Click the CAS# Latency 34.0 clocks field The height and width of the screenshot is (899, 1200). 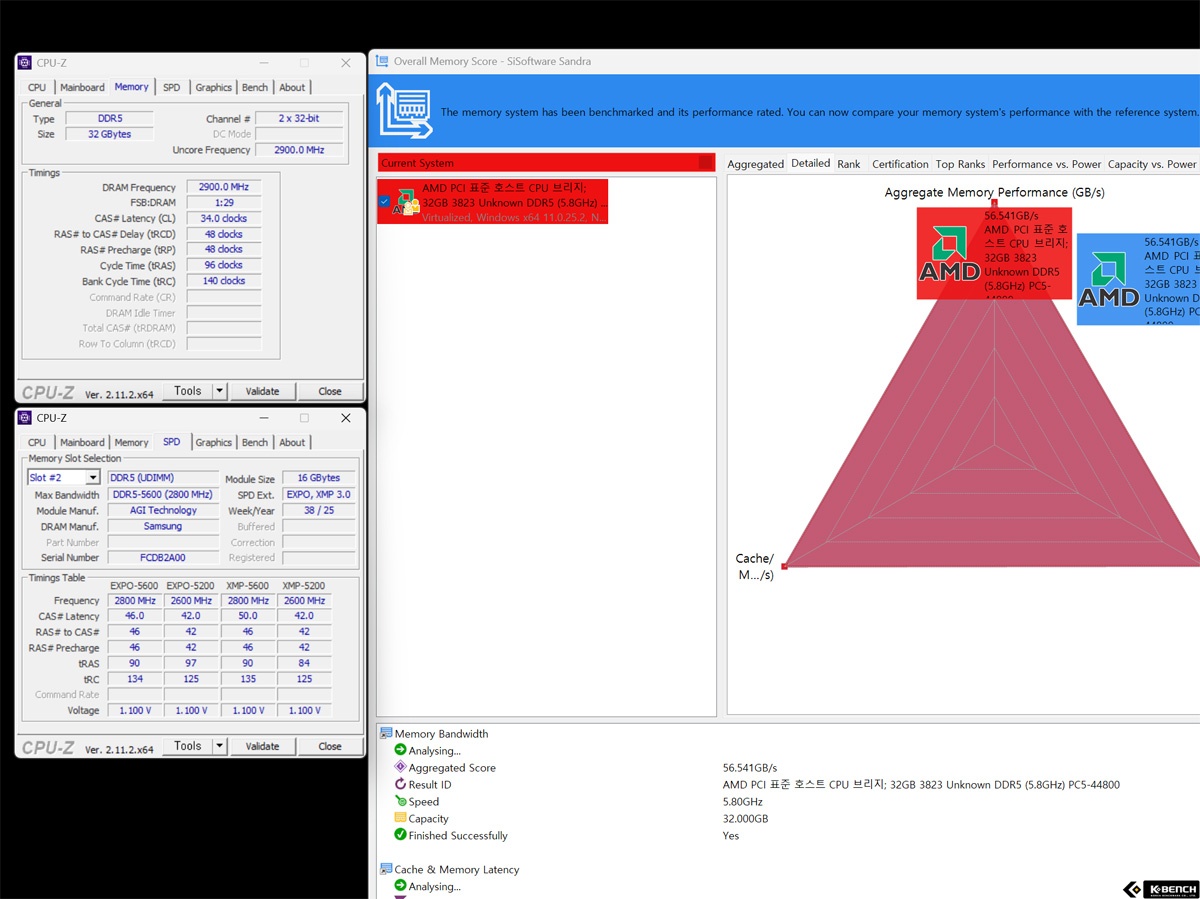pyautogui.click(x=224, y=218)
